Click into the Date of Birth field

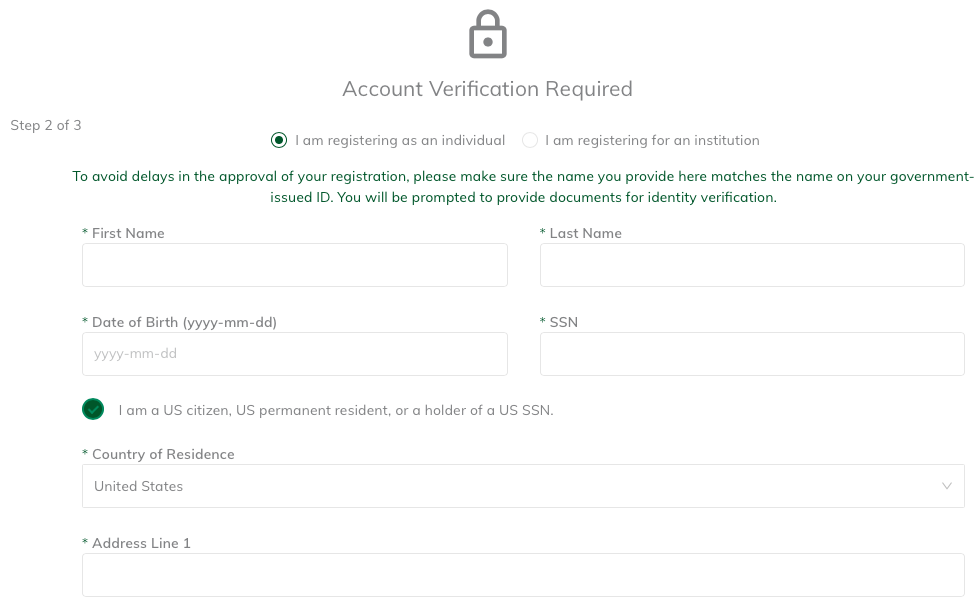coord(295,354)
